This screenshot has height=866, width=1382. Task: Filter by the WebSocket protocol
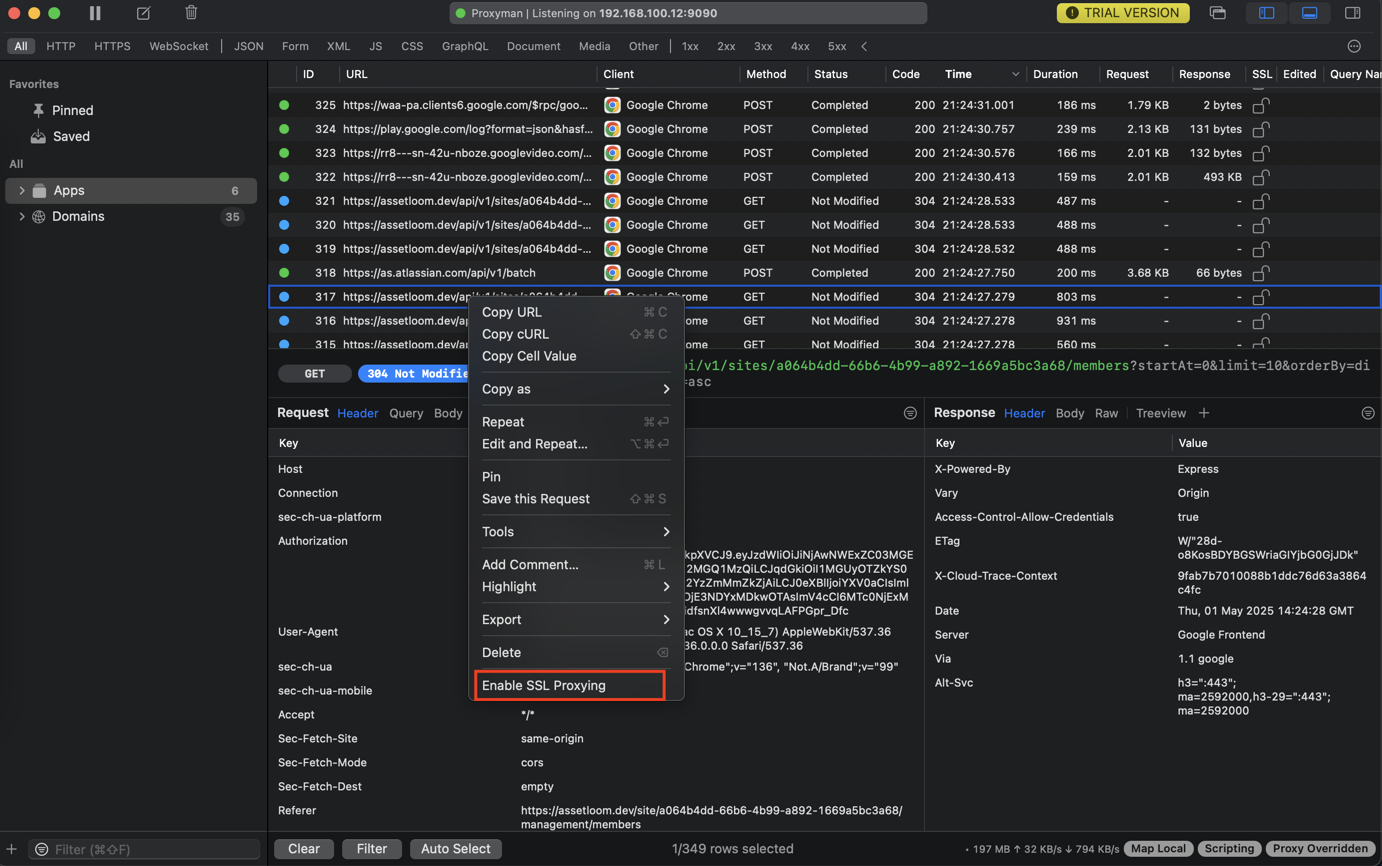pyautogui.click(x=179, y=46)
